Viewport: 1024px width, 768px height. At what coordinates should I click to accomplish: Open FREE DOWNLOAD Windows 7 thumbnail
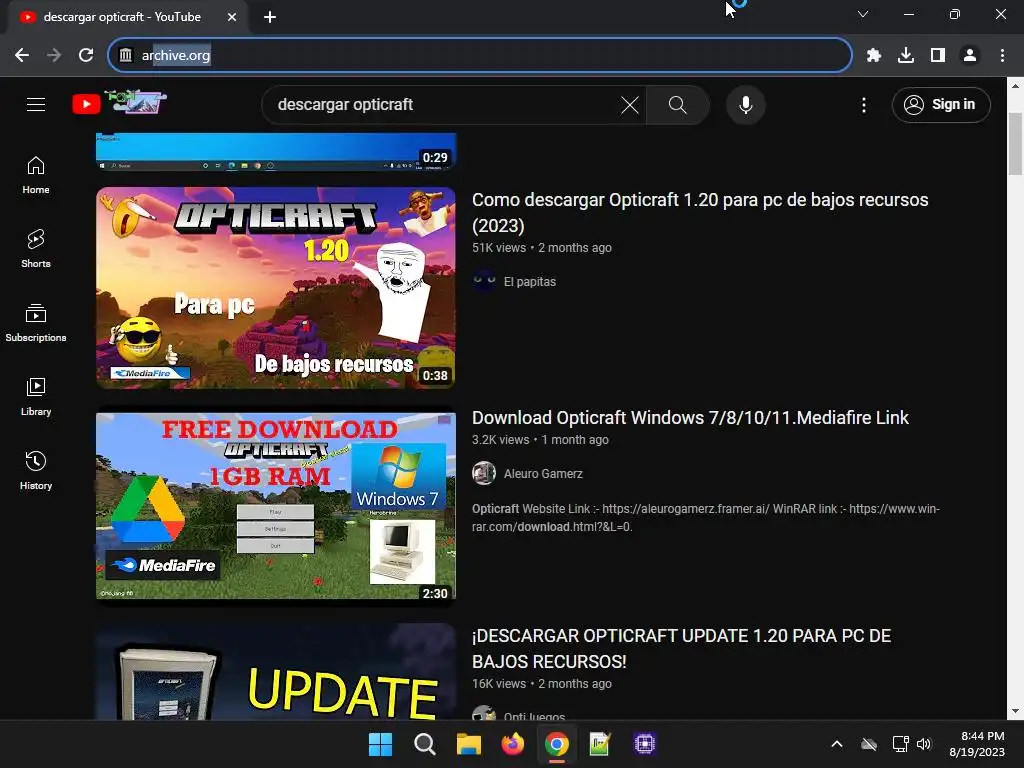point(276,506)
